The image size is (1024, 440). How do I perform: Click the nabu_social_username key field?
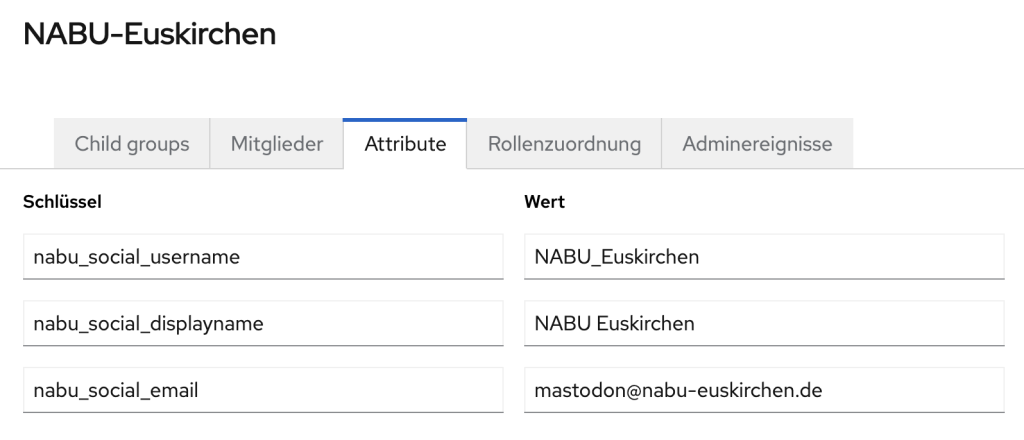[263, 257]
